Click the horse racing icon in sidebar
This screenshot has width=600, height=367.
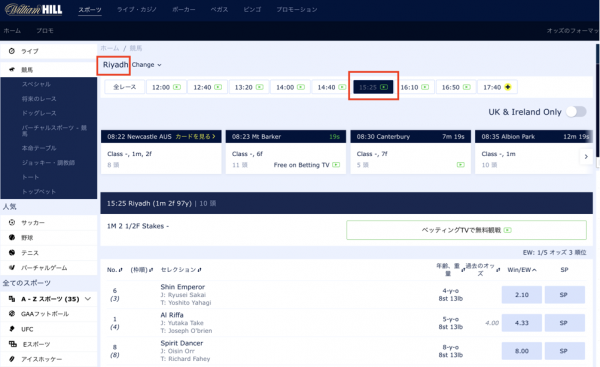point(12,69)
